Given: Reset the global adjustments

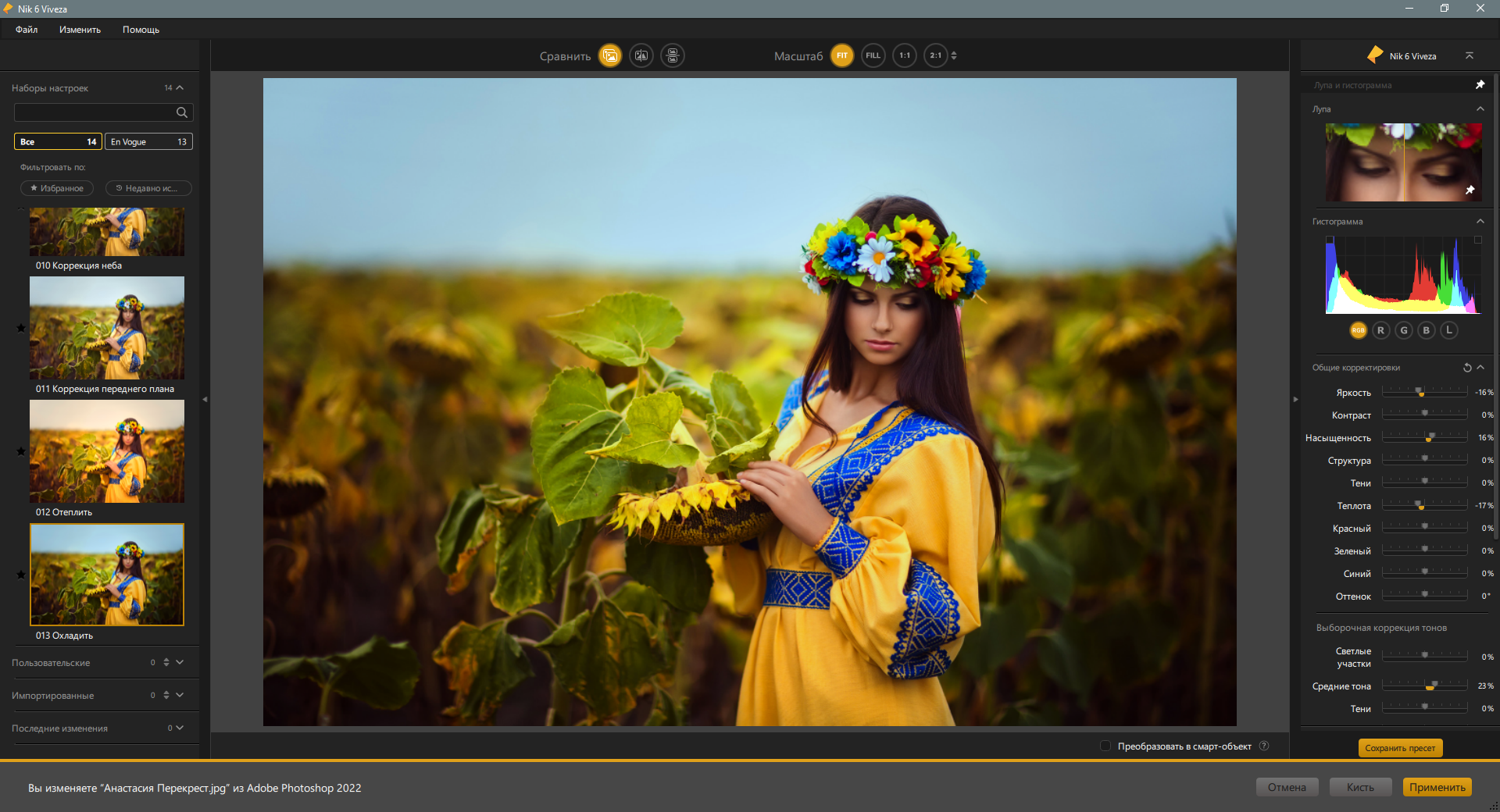Looking at the screenshot, I should pos(1467,368).
